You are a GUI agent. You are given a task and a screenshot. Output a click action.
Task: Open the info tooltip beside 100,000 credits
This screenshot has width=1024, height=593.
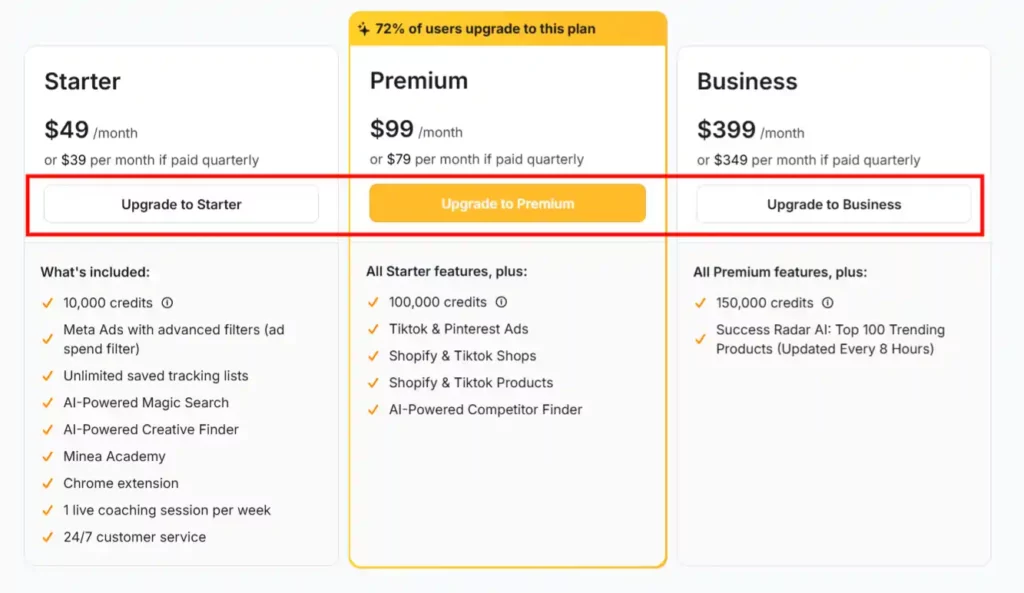pos(501,302)
